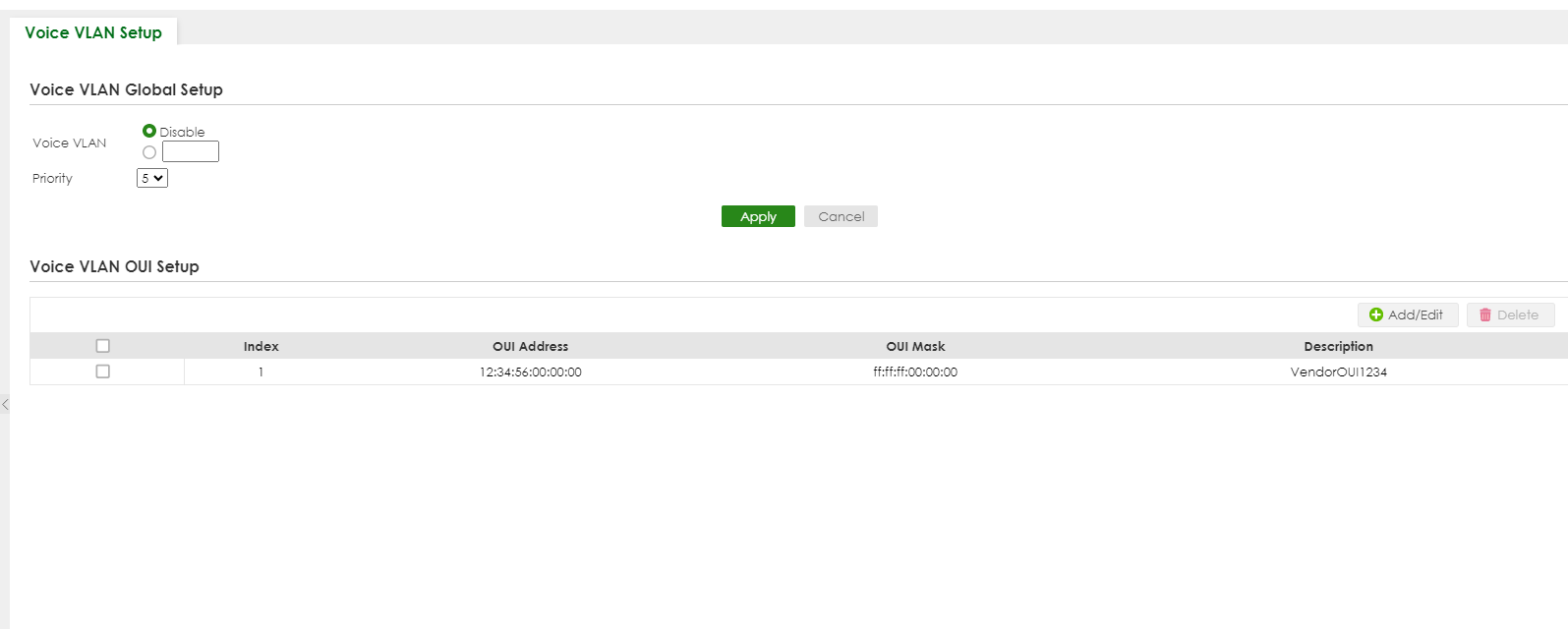Image resolution: width=1568 pixels, height=629 pixels.
Task: Open the Voice VLAN Setup tab
Action: (x=93, y=32)
